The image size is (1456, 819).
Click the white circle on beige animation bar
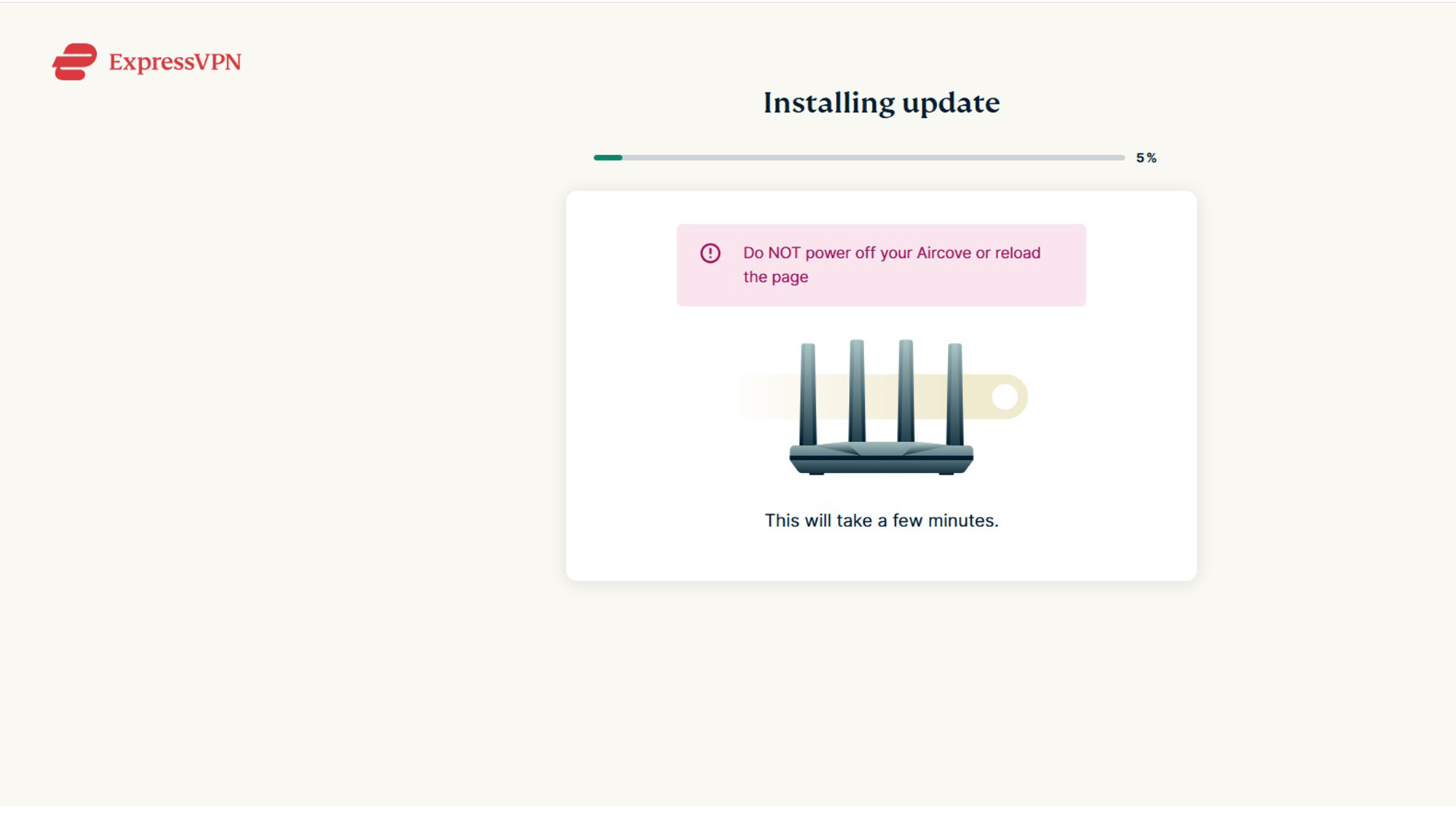point(1005,397)
